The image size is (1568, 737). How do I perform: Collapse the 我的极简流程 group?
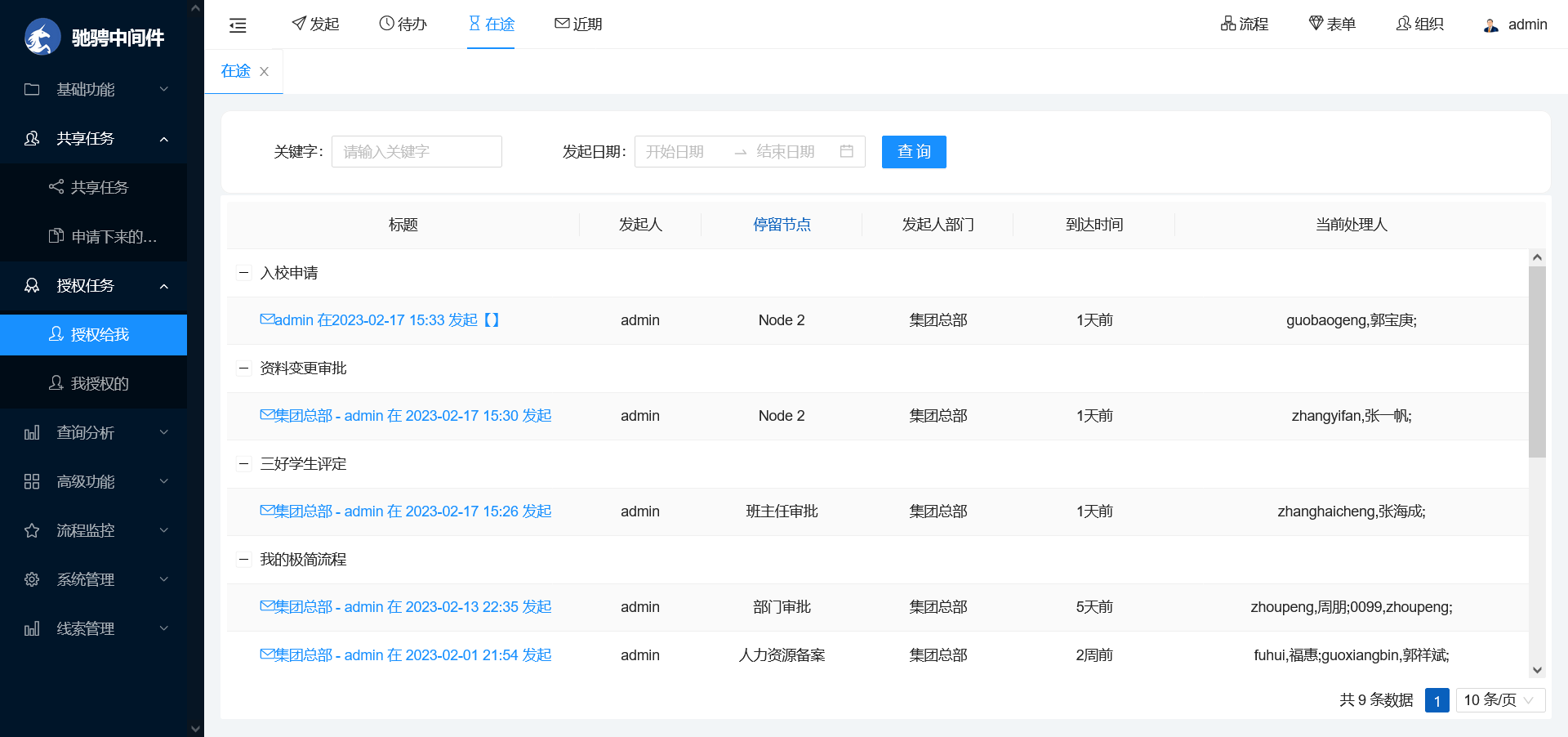click(243, 560)
